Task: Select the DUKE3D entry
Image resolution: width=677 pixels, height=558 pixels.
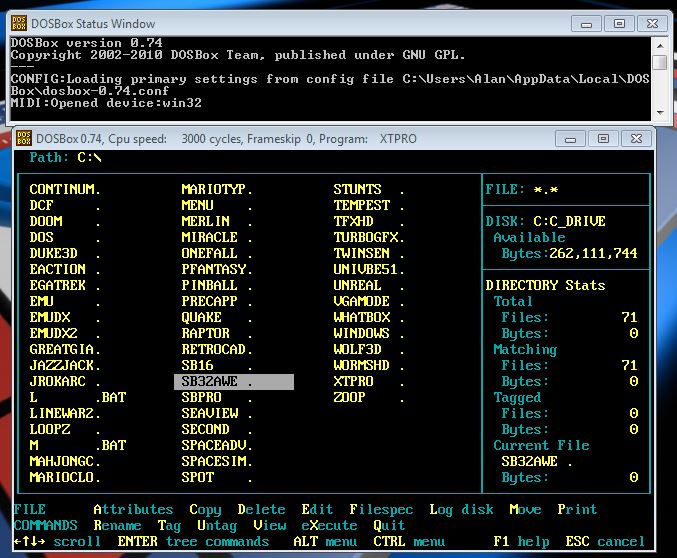Action: click(x=65, y=254)
